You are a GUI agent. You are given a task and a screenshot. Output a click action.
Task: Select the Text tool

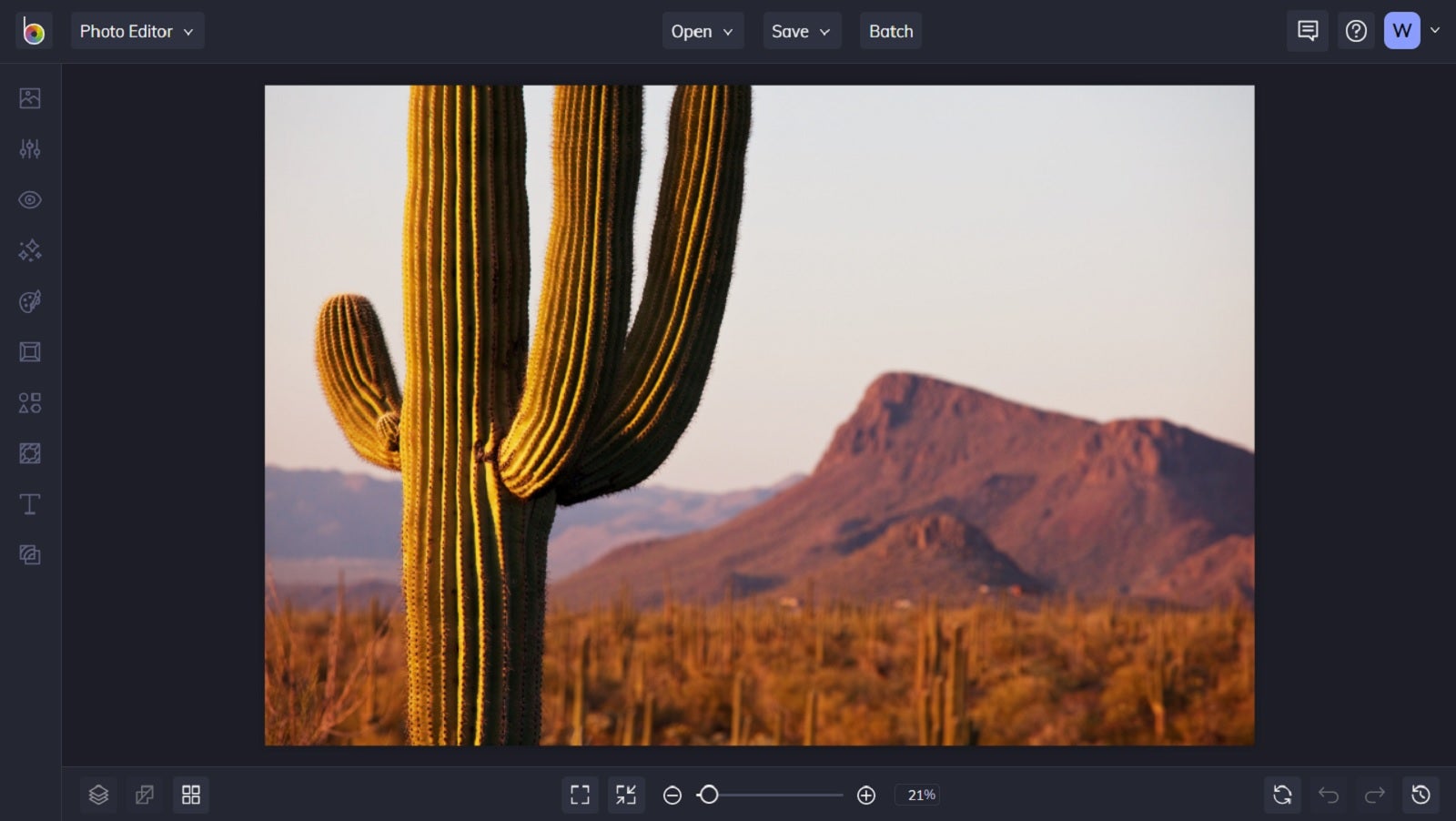(x=29, y=503)
